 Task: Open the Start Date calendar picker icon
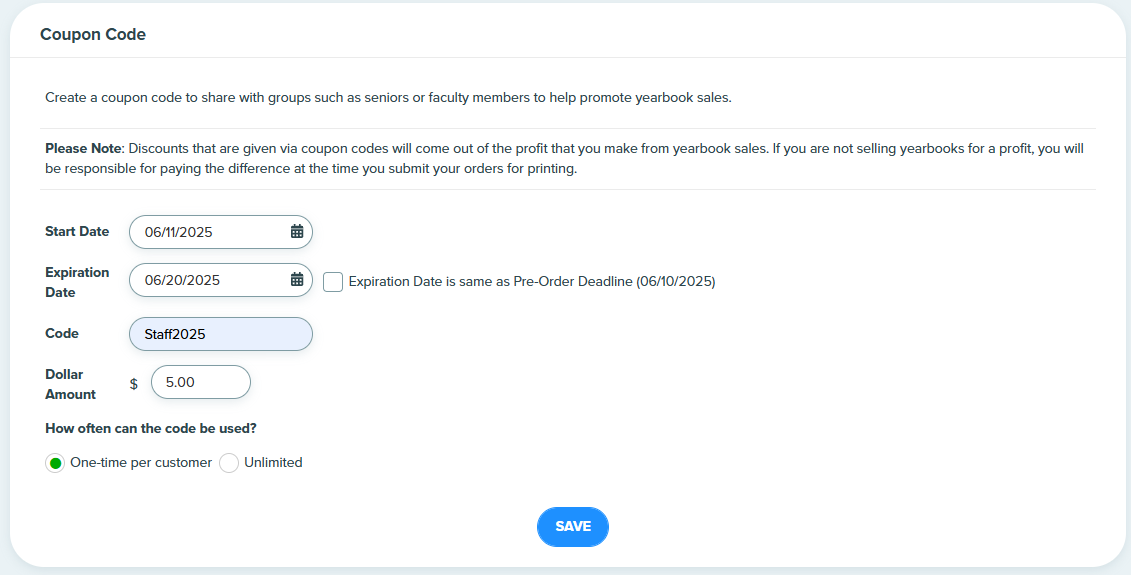(x=297, y=232)
